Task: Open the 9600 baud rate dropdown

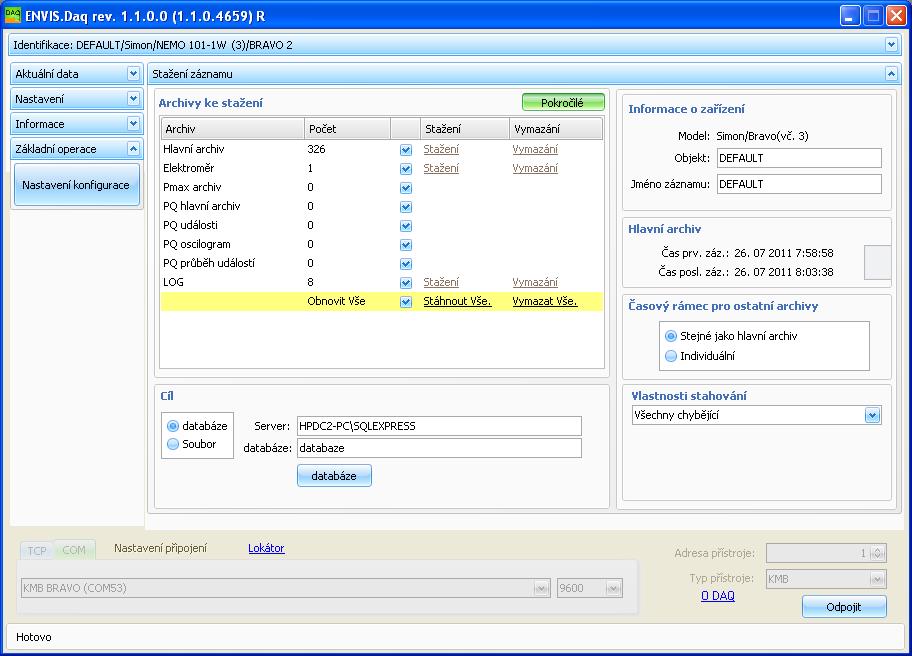Action: 614,588
